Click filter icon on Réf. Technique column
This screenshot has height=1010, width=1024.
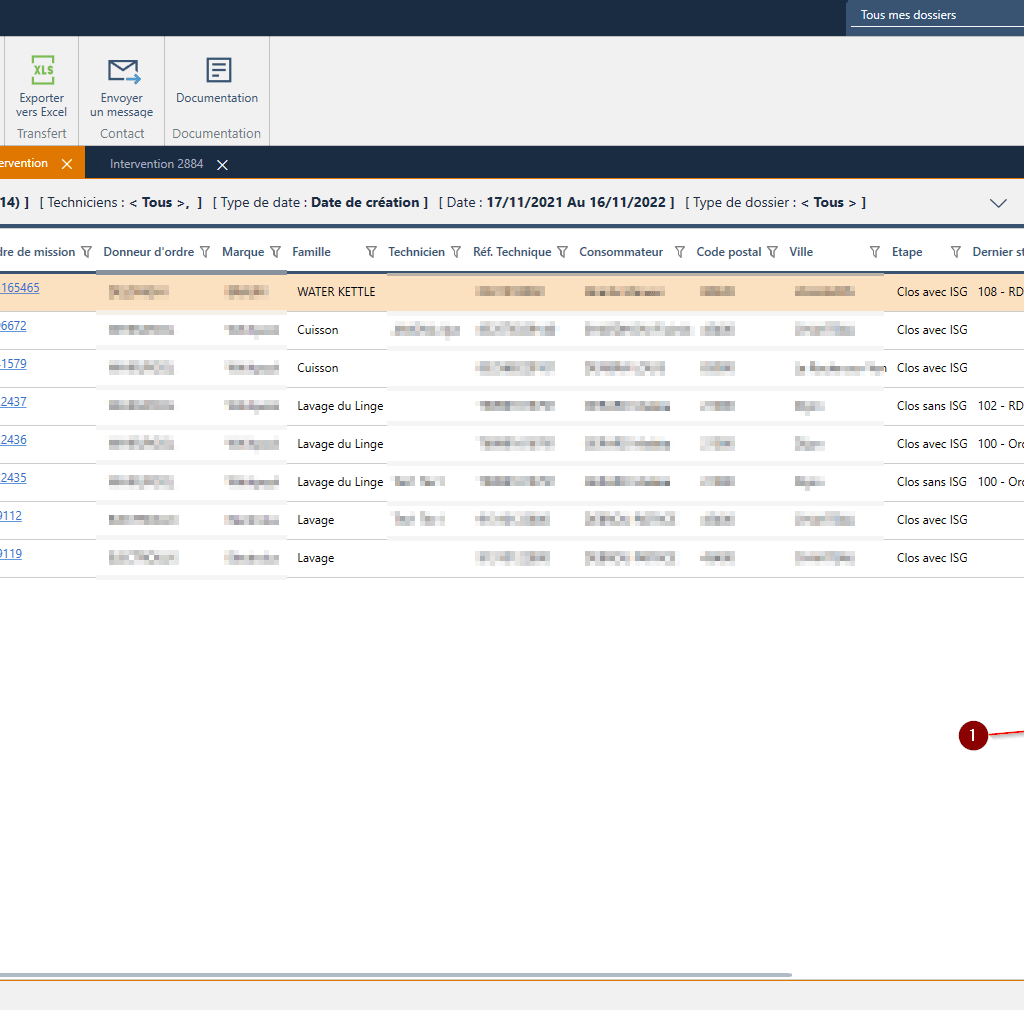[562, 252]
